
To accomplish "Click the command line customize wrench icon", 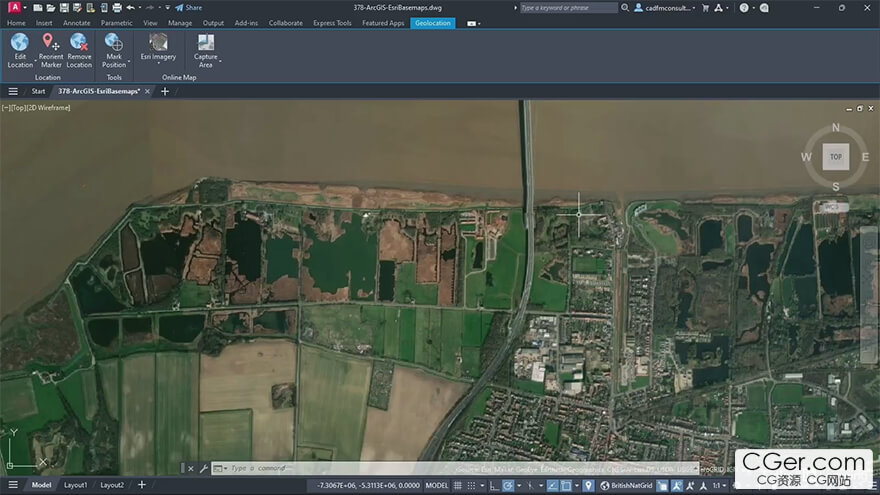I will coord(204,468).
